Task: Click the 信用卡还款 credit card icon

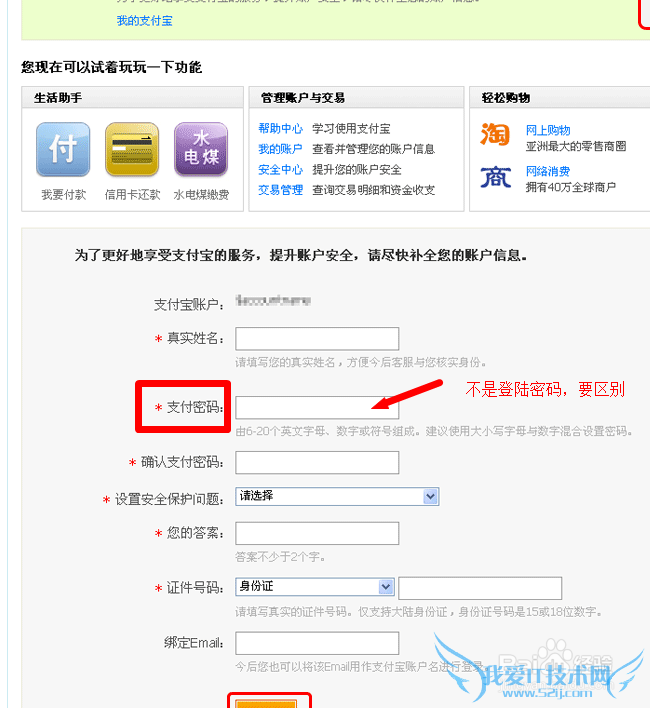Action: (x=132, y=149)
